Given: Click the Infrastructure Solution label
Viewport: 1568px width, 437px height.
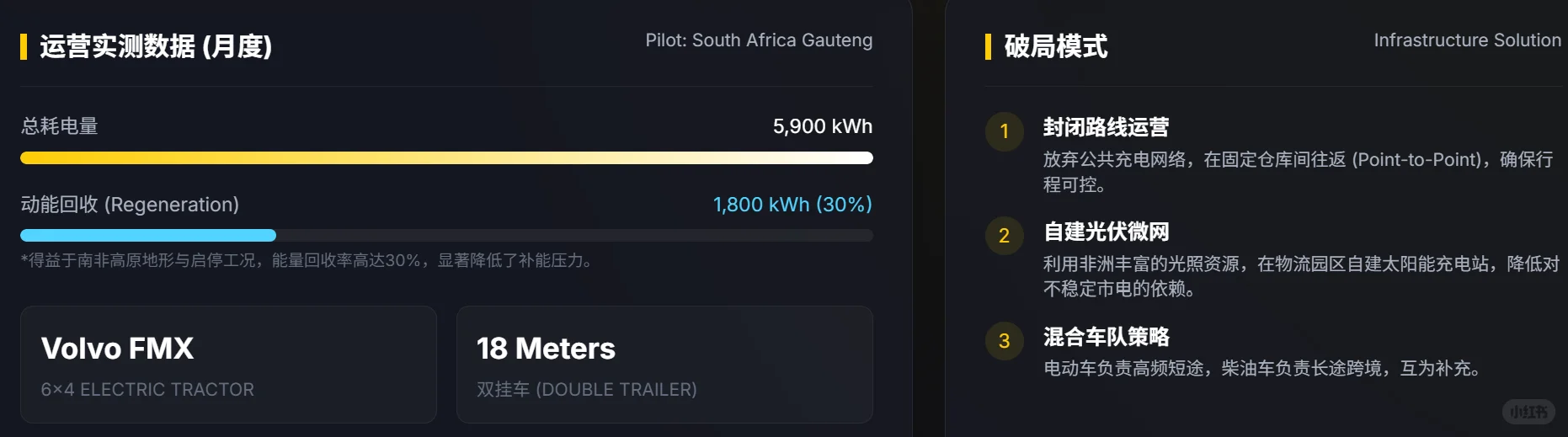Looking at the screenshot, I should click(x=1468, y=40).
